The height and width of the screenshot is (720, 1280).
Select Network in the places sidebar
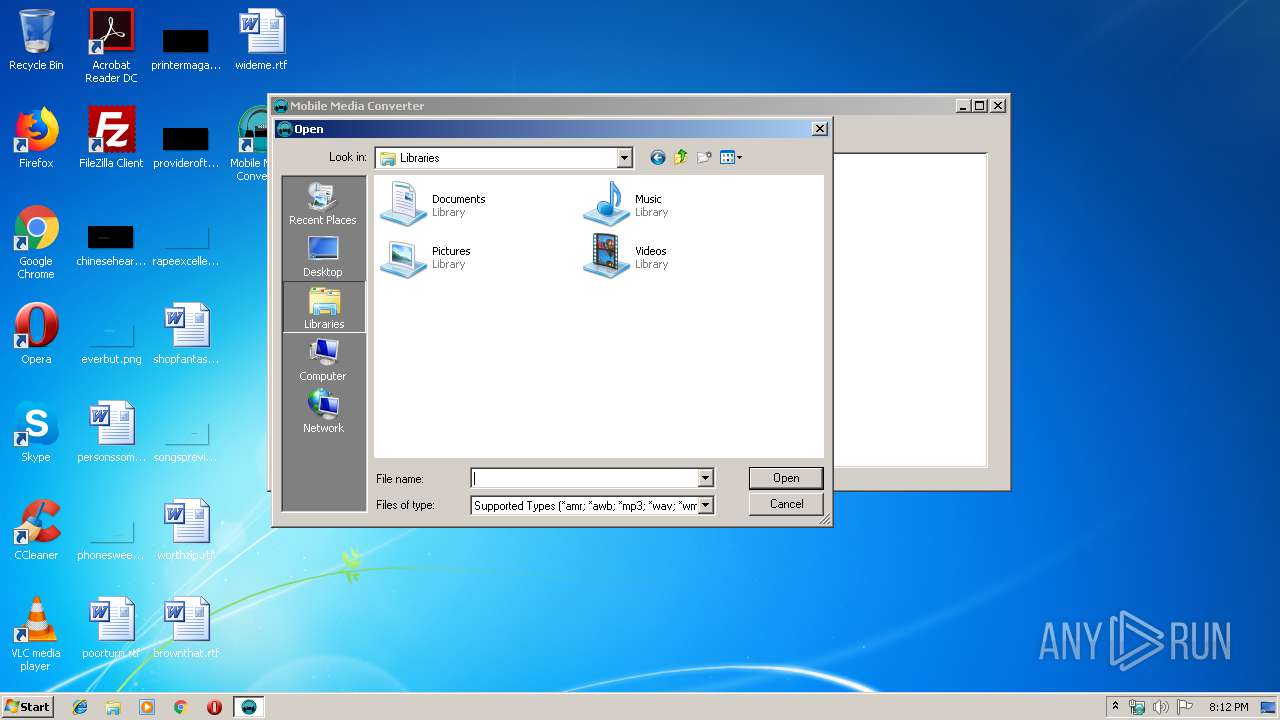(x=323, y=411)
